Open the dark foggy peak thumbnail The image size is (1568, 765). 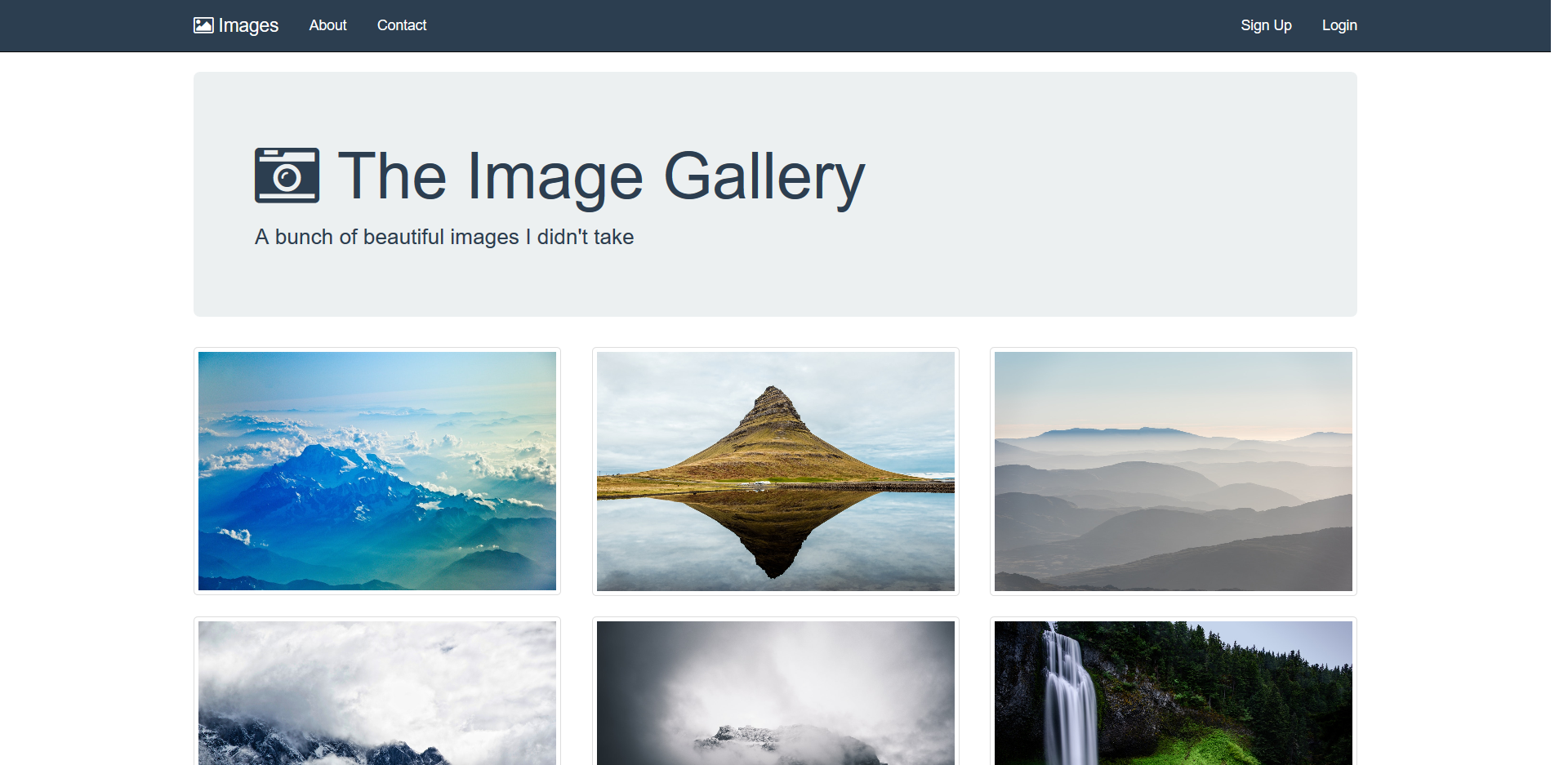tap(776, 692)
